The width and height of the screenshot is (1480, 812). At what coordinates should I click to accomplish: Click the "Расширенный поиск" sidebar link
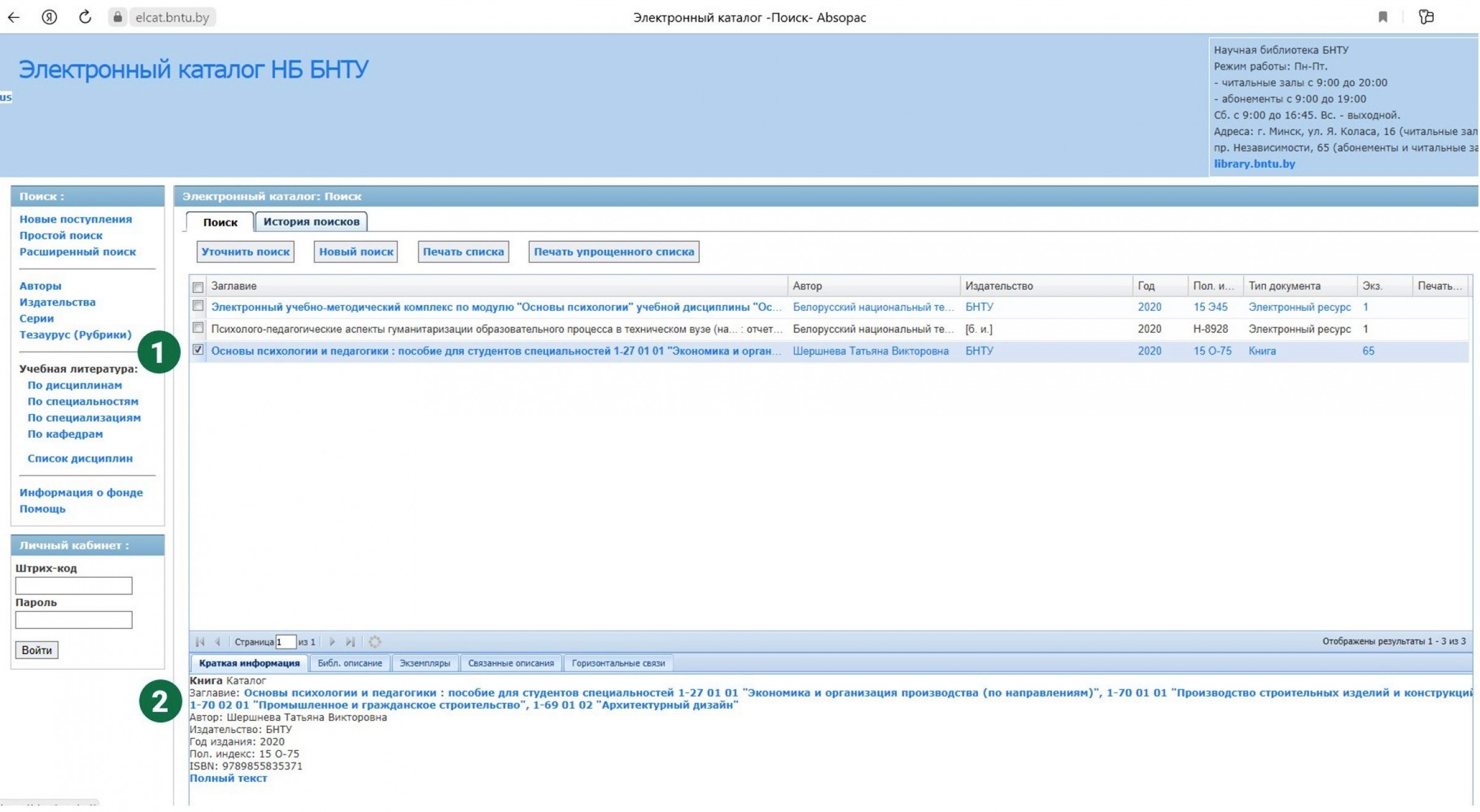[x=77, y=252]
